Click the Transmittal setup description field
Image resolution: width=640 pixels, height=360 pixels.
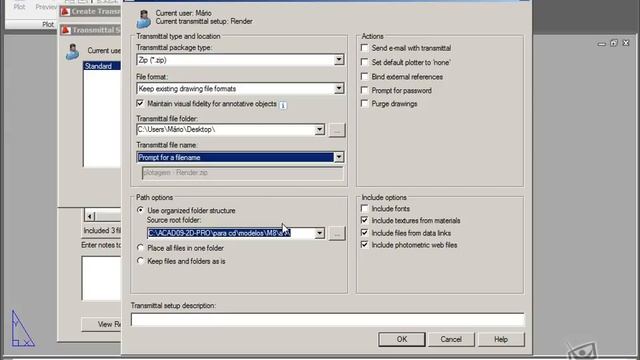tap(327, 319)
